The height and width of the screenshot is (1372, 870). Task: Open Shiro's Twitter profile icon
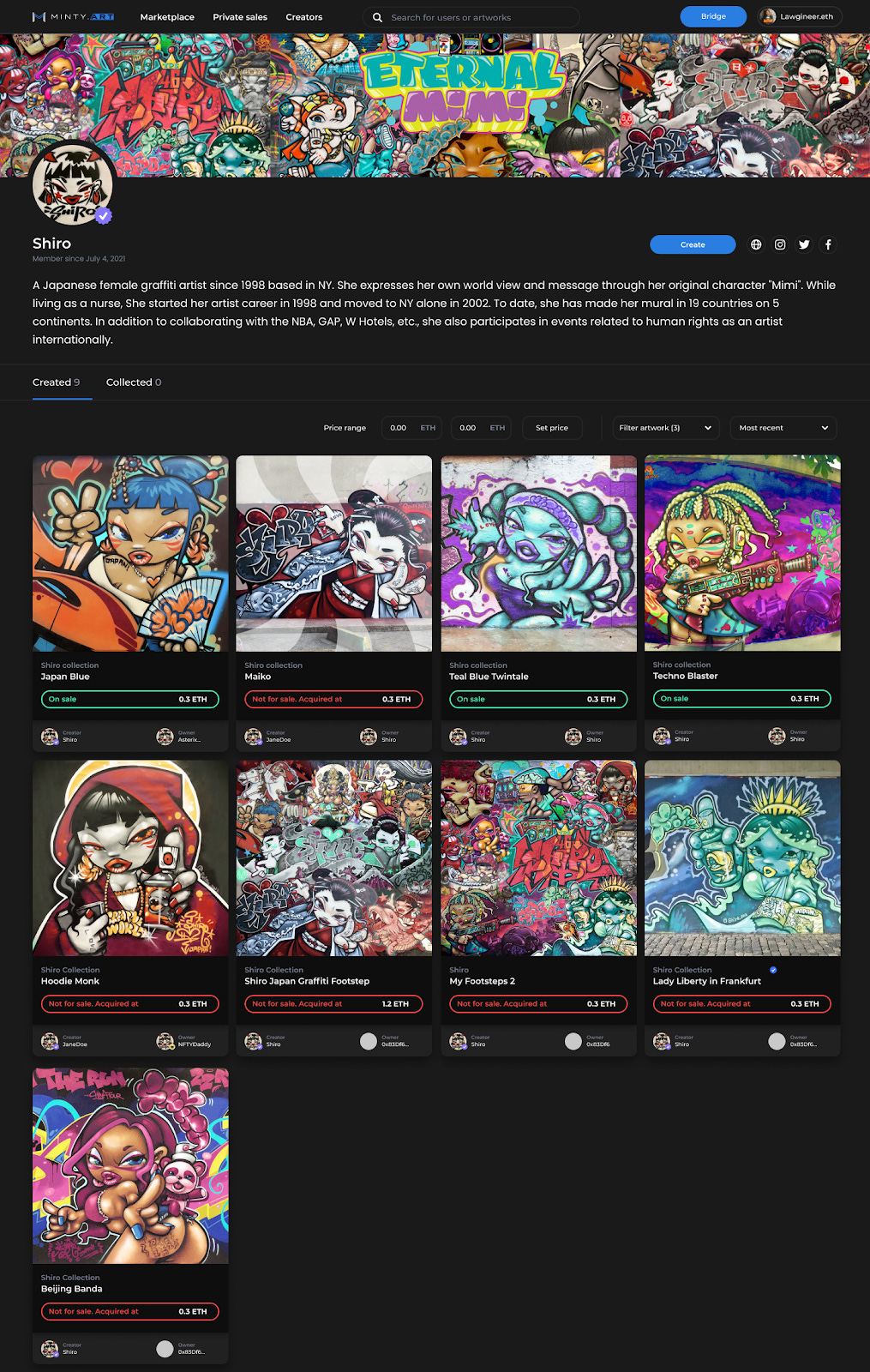804,244
